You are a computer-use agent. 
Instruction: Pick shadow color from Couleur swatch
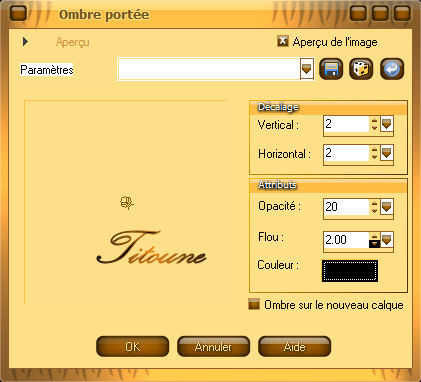click(x=350, y=271)
